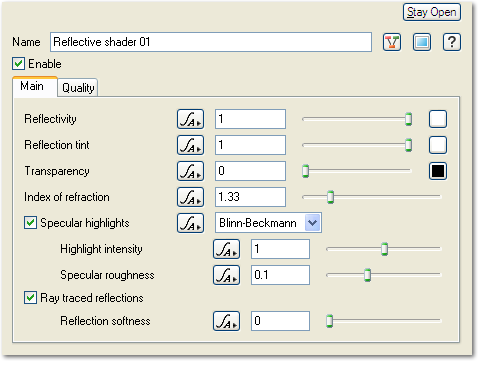Screen dimensions: 485x368
Task: Open the blue preview square icon
Action: 422,42
